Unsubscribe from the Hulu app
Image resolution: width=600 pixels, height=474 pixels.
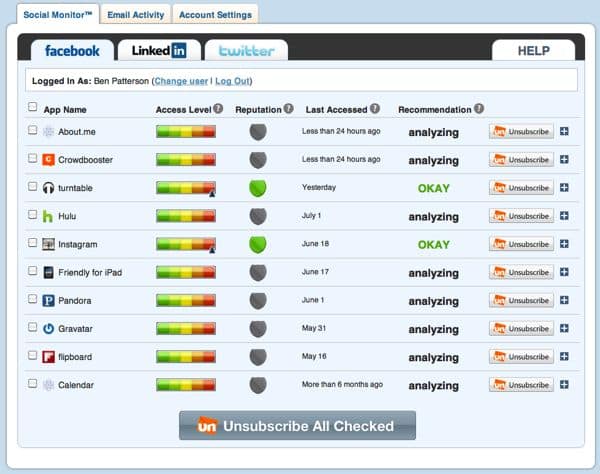coord(521,216)
